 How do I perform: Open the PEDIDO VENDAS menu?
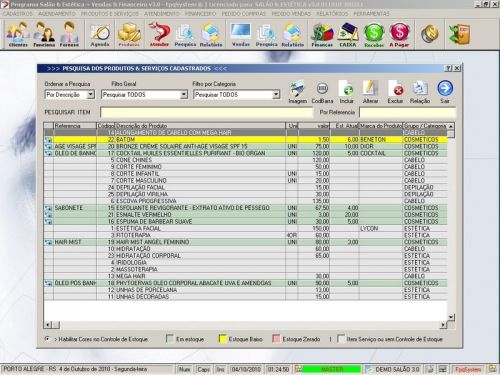pyautogui.click(x=291, y=14)
